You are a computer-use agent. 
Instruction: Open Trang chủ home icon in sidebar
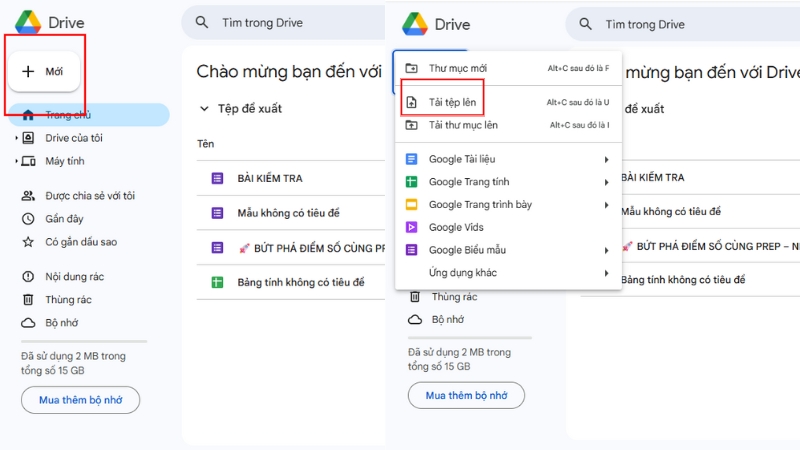click(28, 115)
